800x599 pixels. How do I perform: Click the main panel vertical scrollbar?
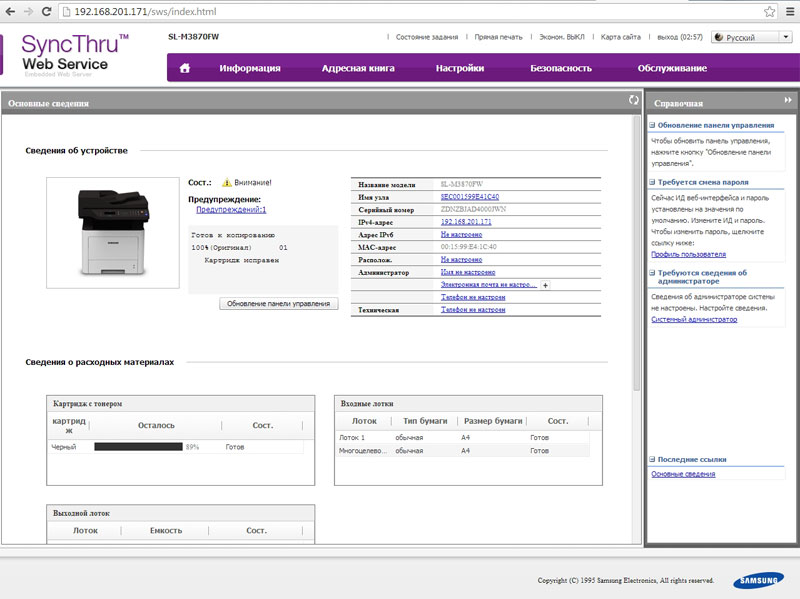[636, 253]
